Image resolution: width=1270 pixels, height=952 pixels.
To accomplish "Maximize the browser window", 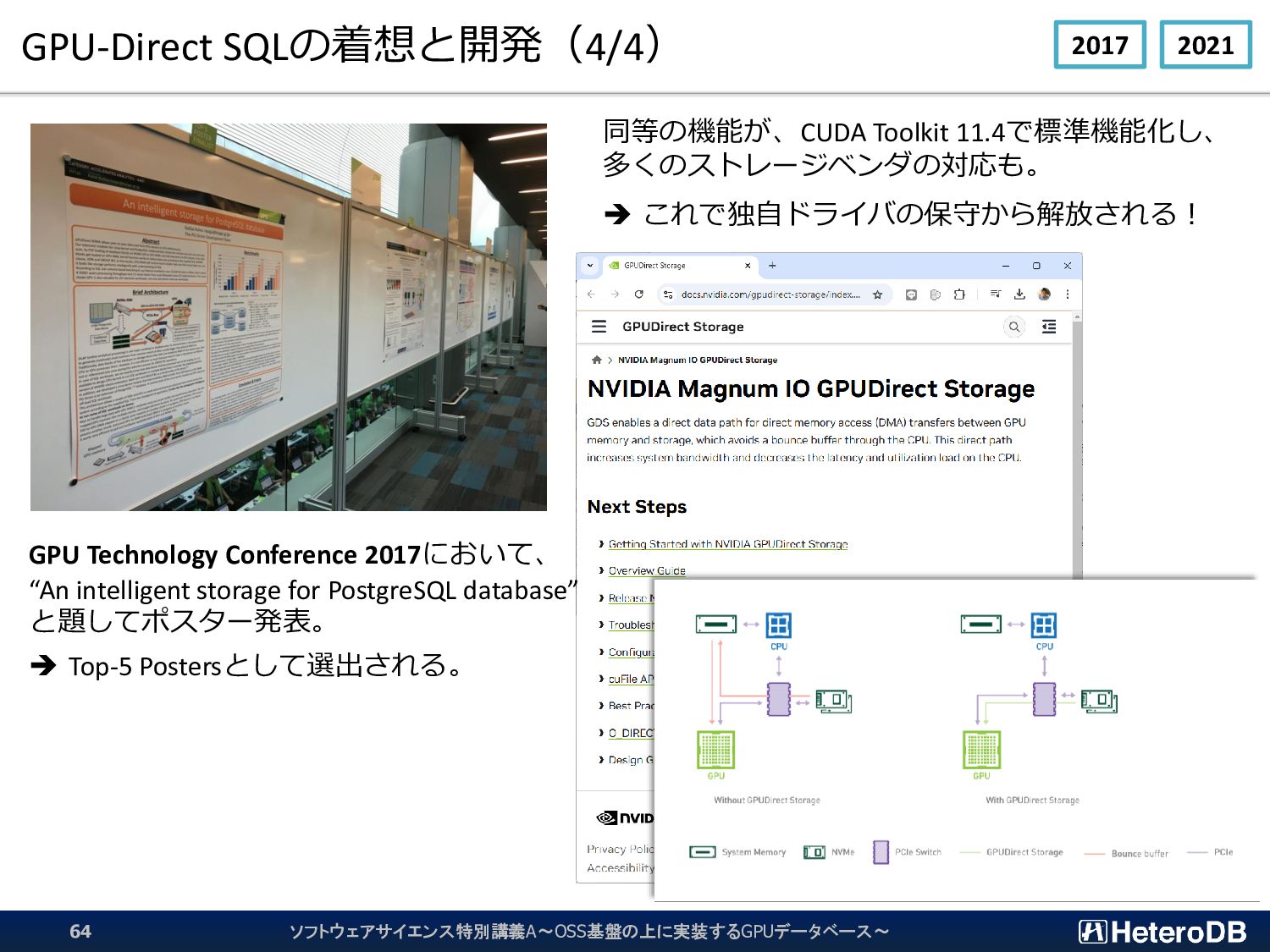I will point(1036,266).
